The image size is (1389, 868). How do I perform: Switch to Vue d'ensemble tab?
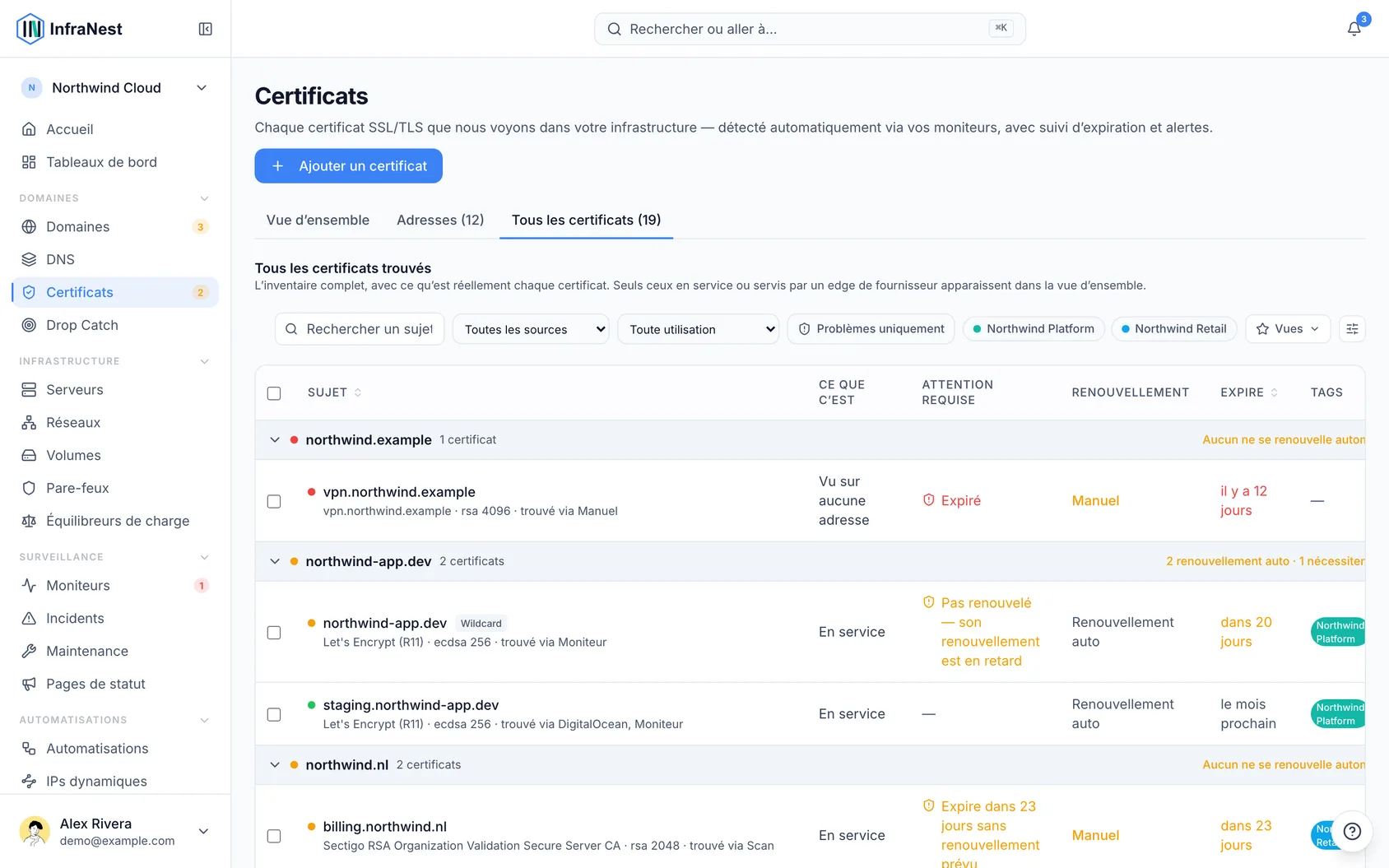pos(318,220)
